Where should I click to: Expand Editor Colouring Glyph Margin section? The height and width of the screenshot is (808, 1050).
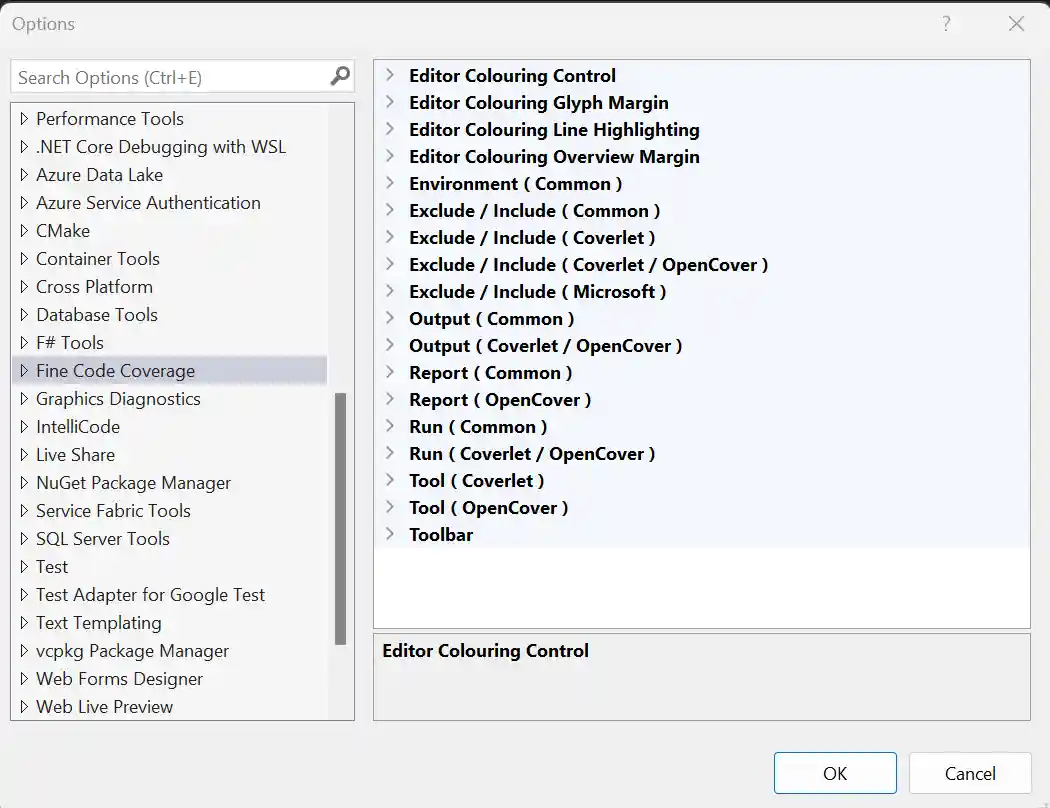391,102
